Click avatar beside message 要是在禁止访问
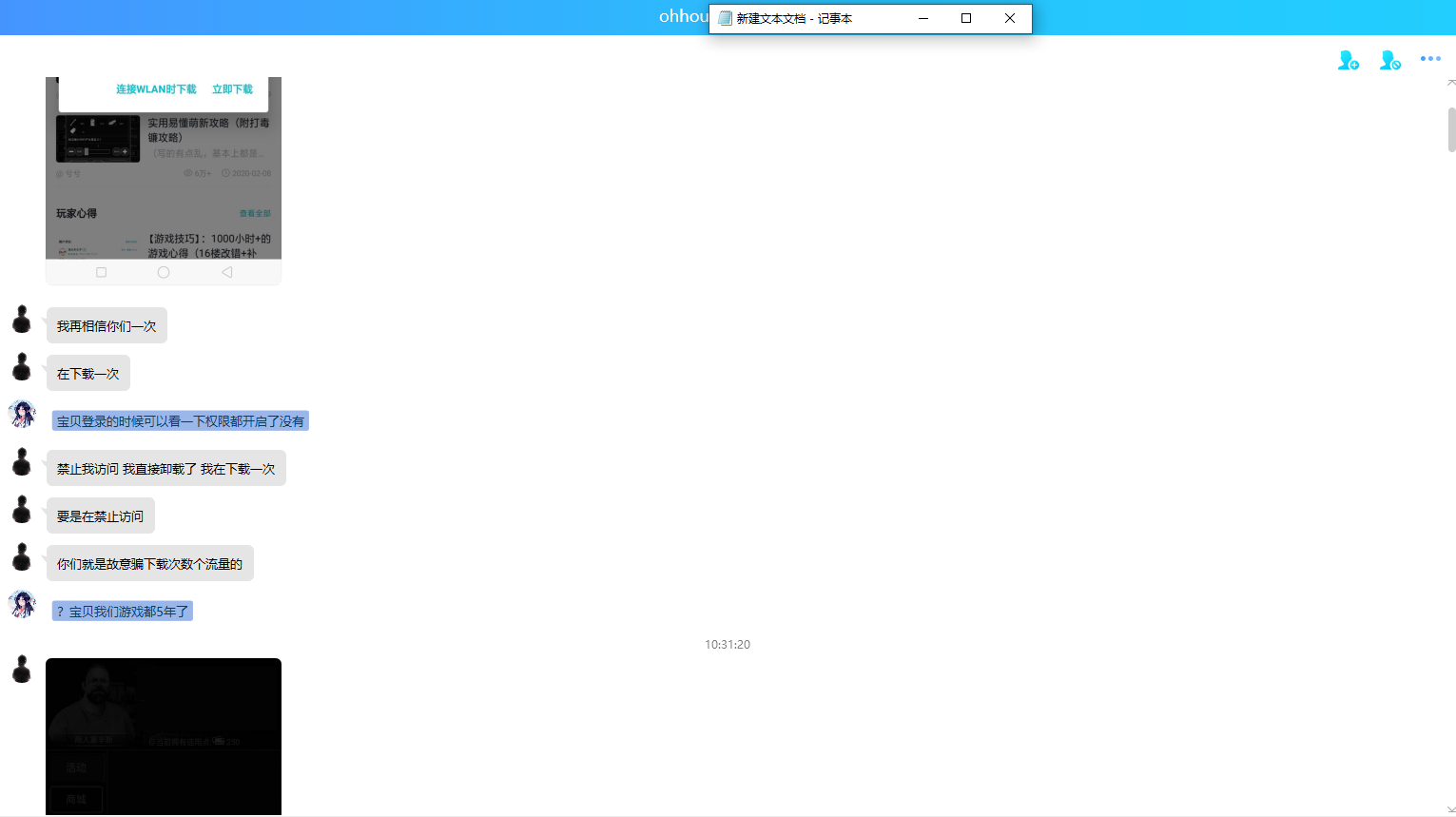1456x817 pixels. pyautogui.click(x=22, y=510)
